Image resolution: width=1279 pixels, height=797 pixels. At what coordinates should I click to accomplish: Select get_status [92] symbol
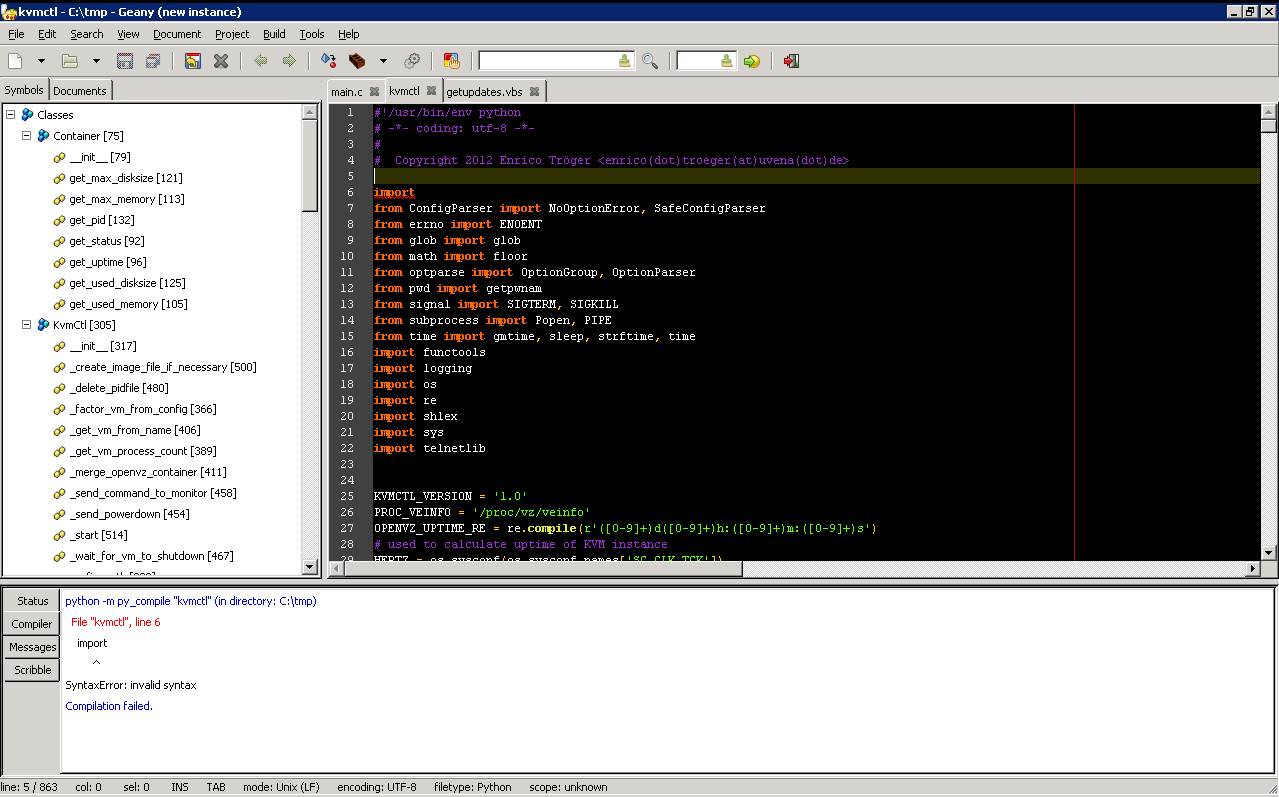pyautogui.click(x=107, y=241)
